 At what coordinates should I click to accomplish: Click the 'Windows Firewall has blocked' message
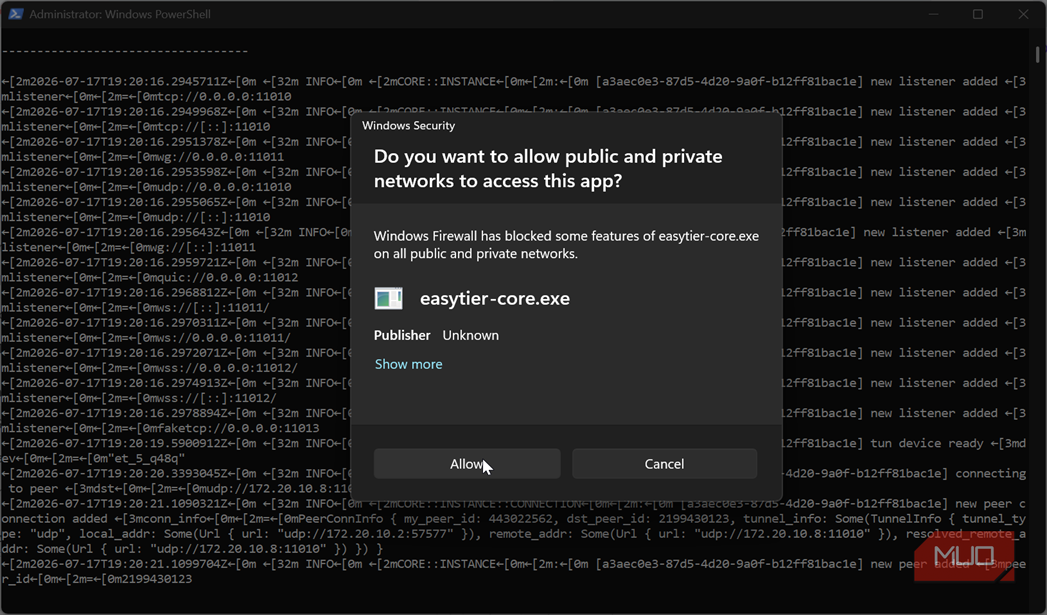click(566, 244)
